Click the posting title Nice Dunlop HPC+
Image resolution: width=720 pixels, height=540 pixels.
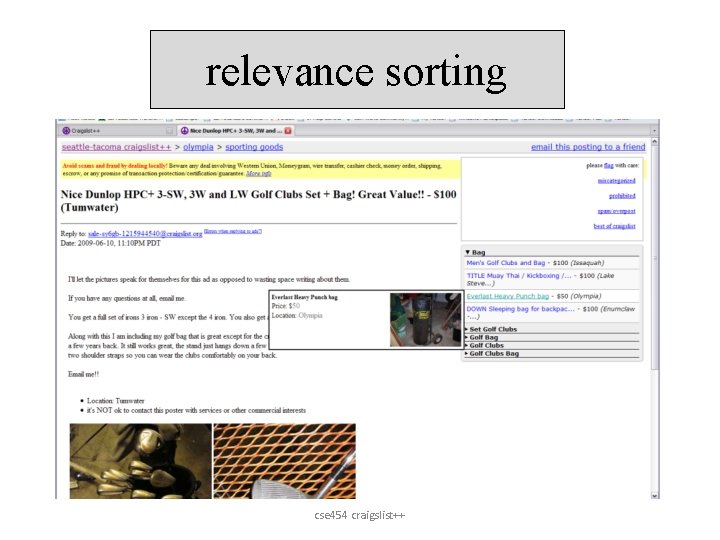tap(259, 201)
